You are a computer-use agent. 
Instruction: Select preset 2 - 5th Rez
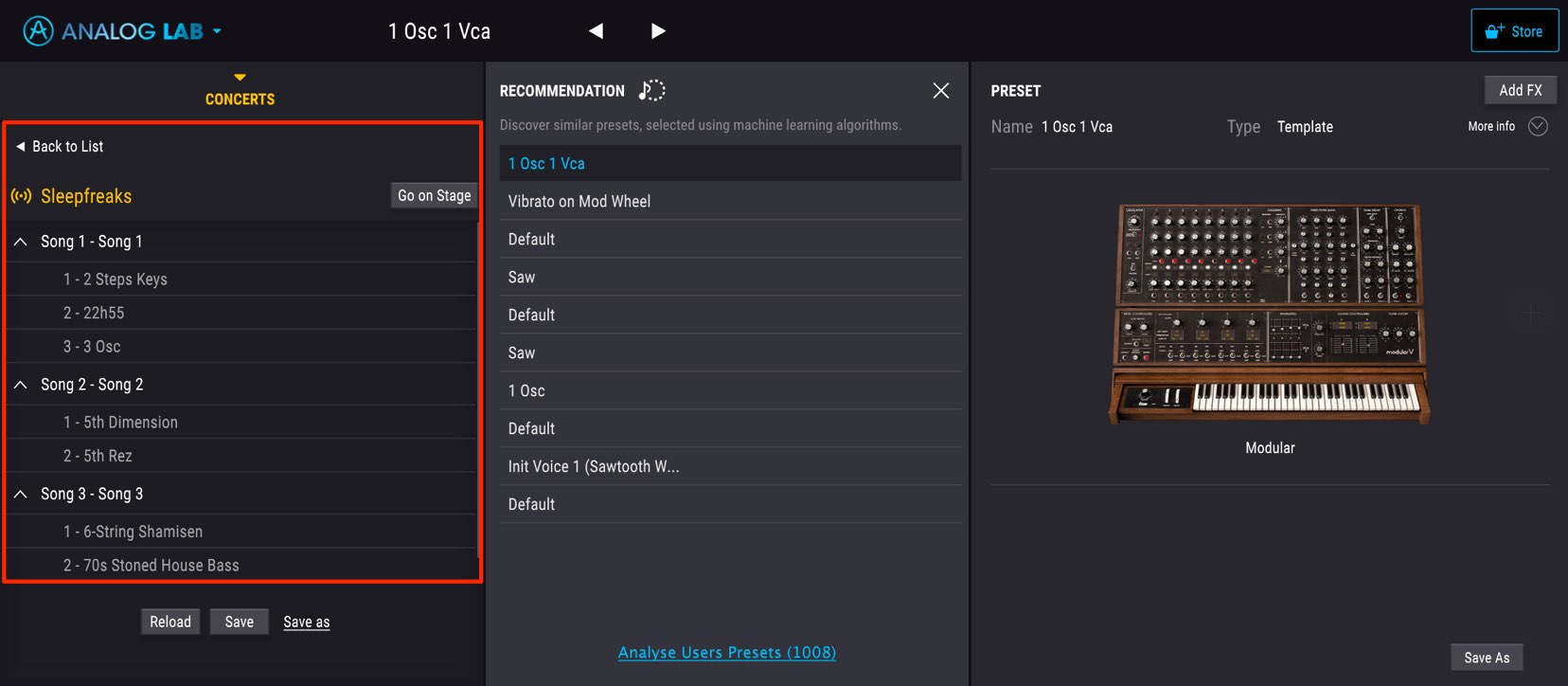coord(241,456)
